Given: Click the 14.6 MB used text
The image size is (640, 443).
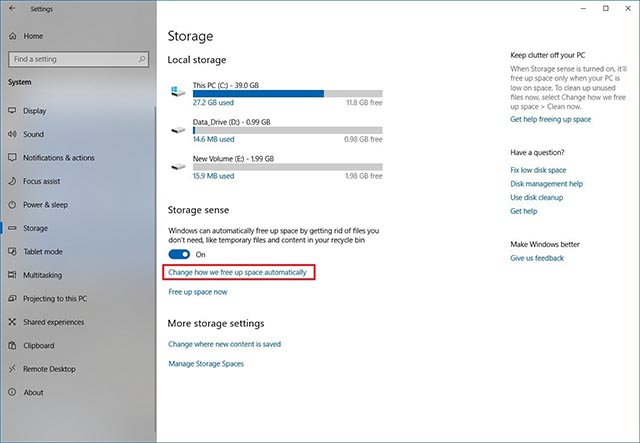Looking at the screenshot, I should pos(213,139).
